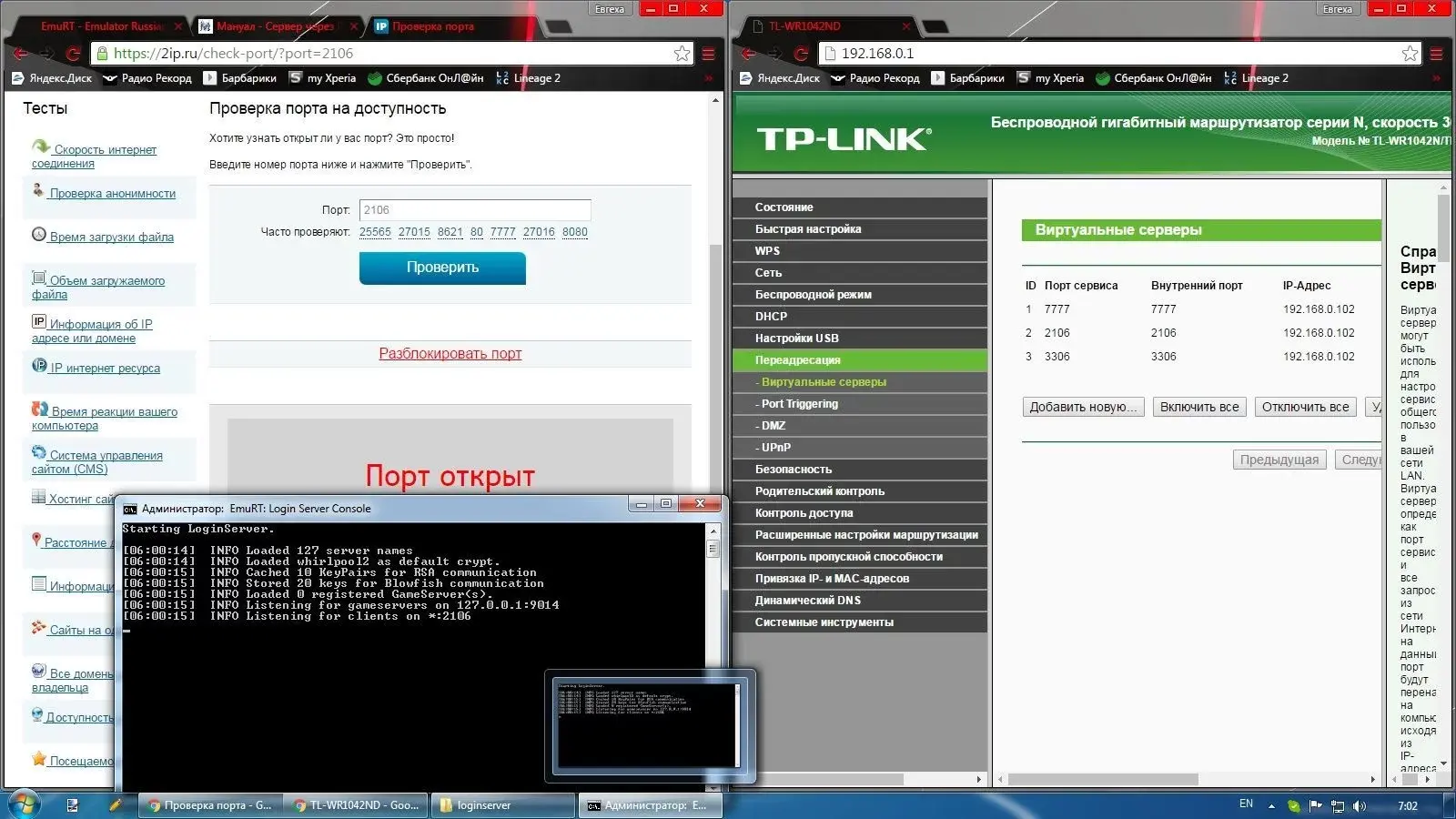Viewport: 1456px width, 819px height.
Task: Open Яндекс.Диск bookmark in left browser
Action: pos(52,78)
